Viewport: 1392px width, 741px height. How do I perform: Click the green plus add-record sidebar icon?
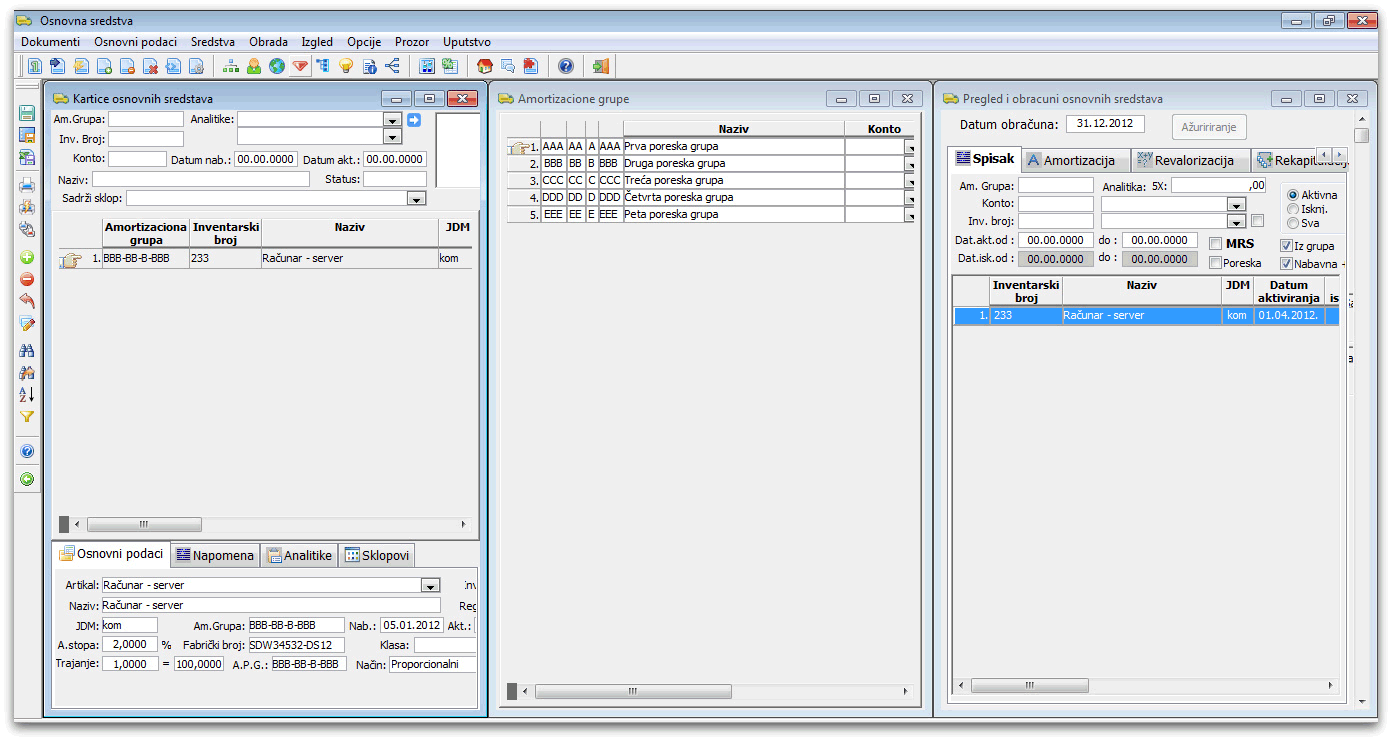pyautogui.click(x=27, y=257)
